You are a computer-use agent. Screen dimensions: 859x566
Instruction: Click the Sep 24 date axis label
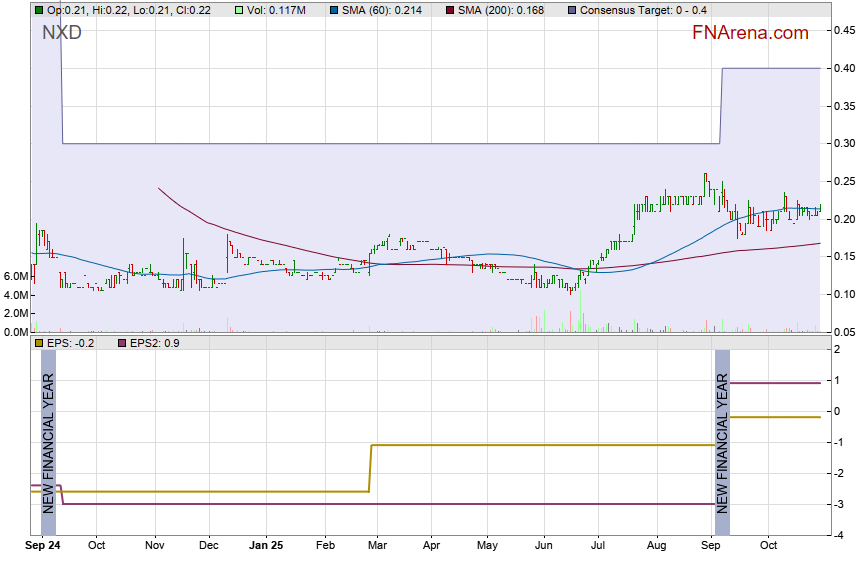pyautogui.click(x=43, y=546)
